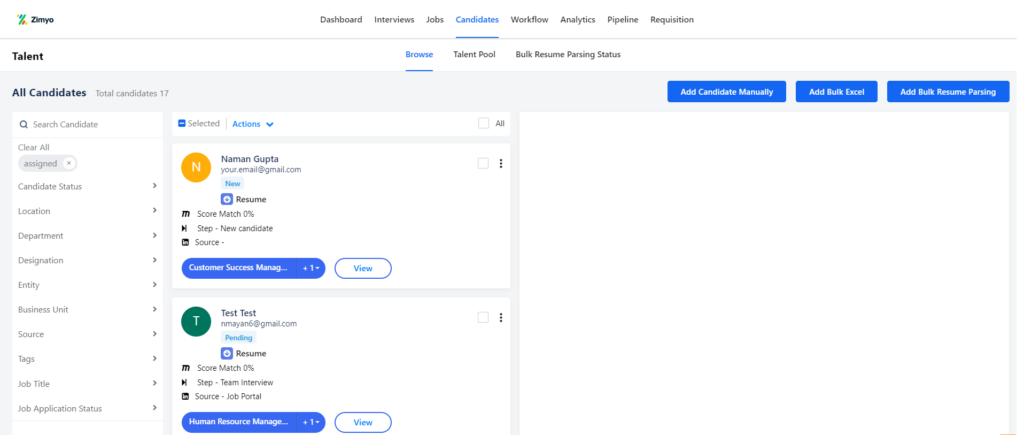Click your.email@gmail.com address
Screen dimensions: 1024x435
tap(261, 170)
